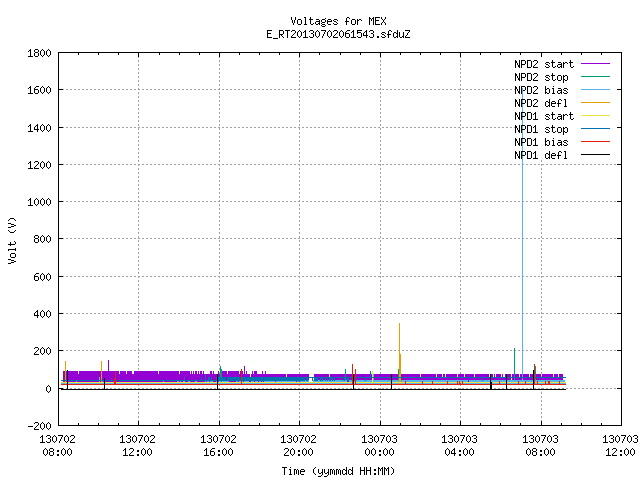
Task: Click the tall light-blue NPD2 bias spike
Action: point(522,235)
